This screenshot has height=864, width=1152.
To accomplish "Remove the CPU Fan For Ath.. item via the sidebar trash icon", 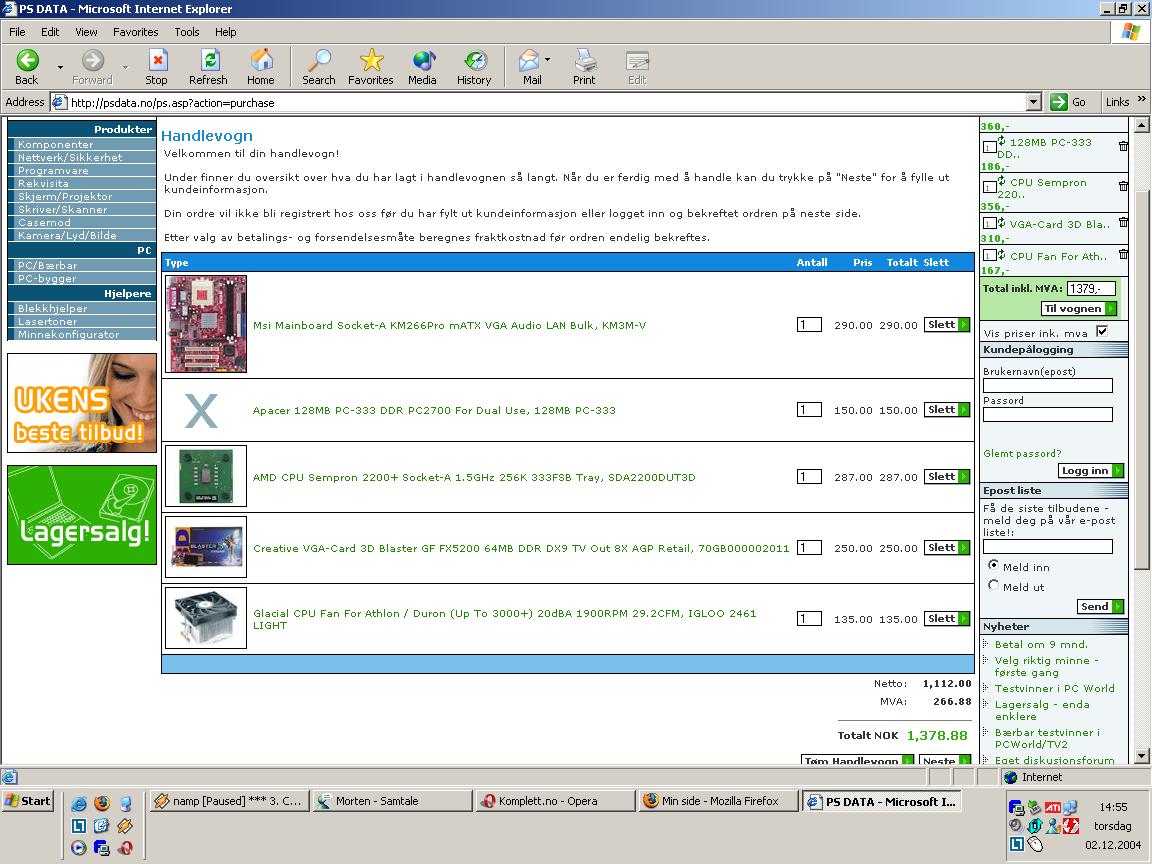I will (x=1123, y=254).
